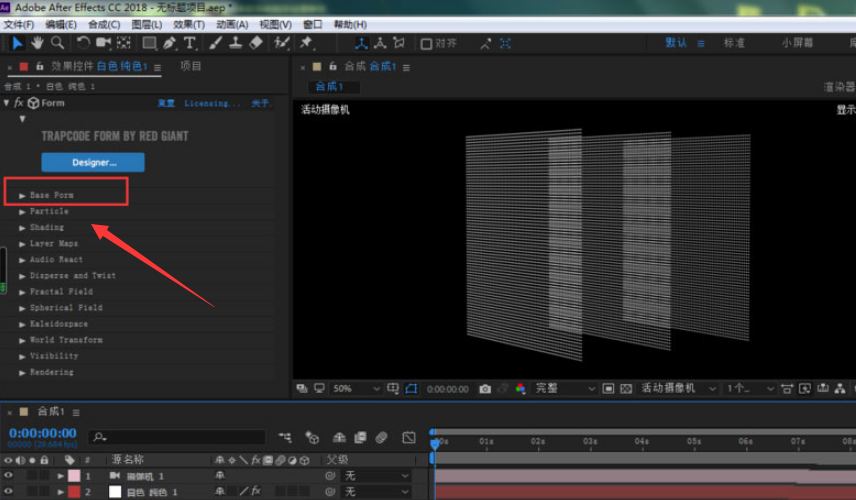Image resolution: width=856 pixels, height=500 pixels.
Task: Expand the Base Form property group
Action: (23, 195)
